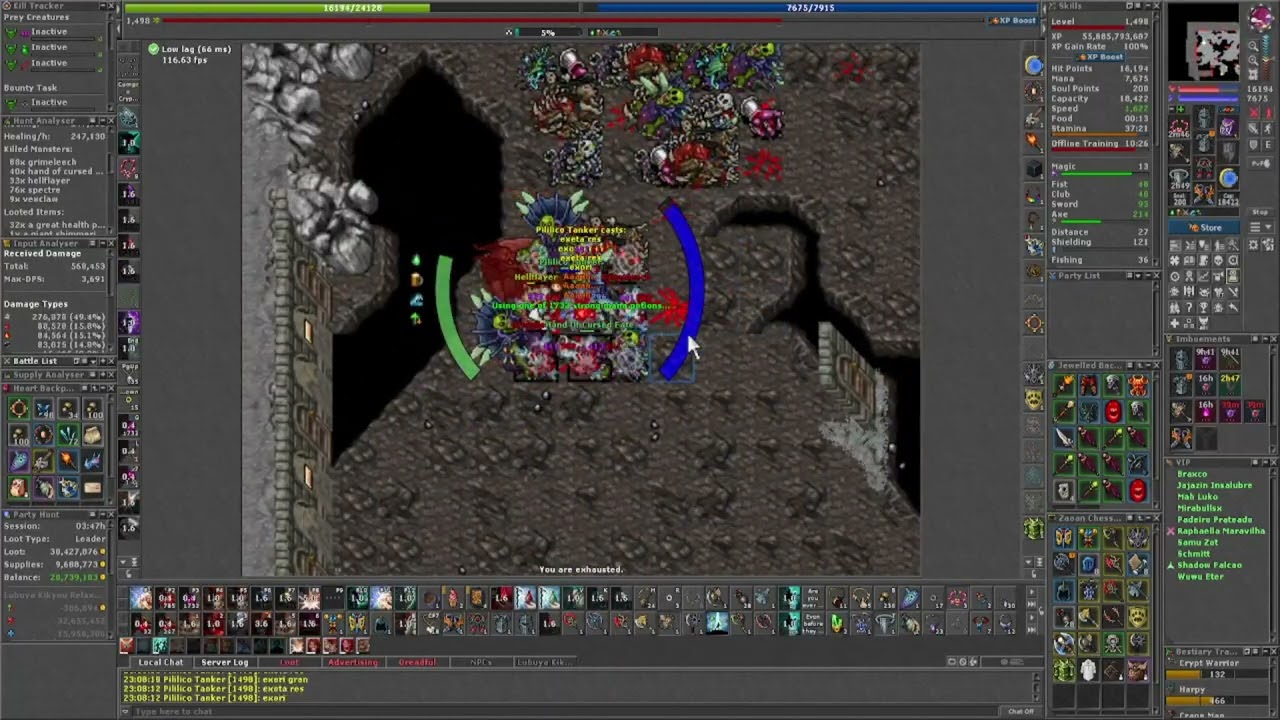Click the blue orb in side actionbar
1280x720 pixels.
pos(1034,65)
